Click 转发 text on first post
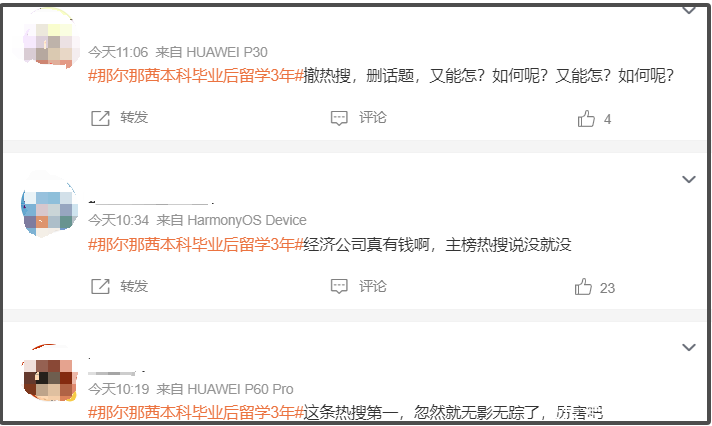Image resolution: width=712 pixels, height=426 pixels. pyautogui.click(x=134, y=117)
